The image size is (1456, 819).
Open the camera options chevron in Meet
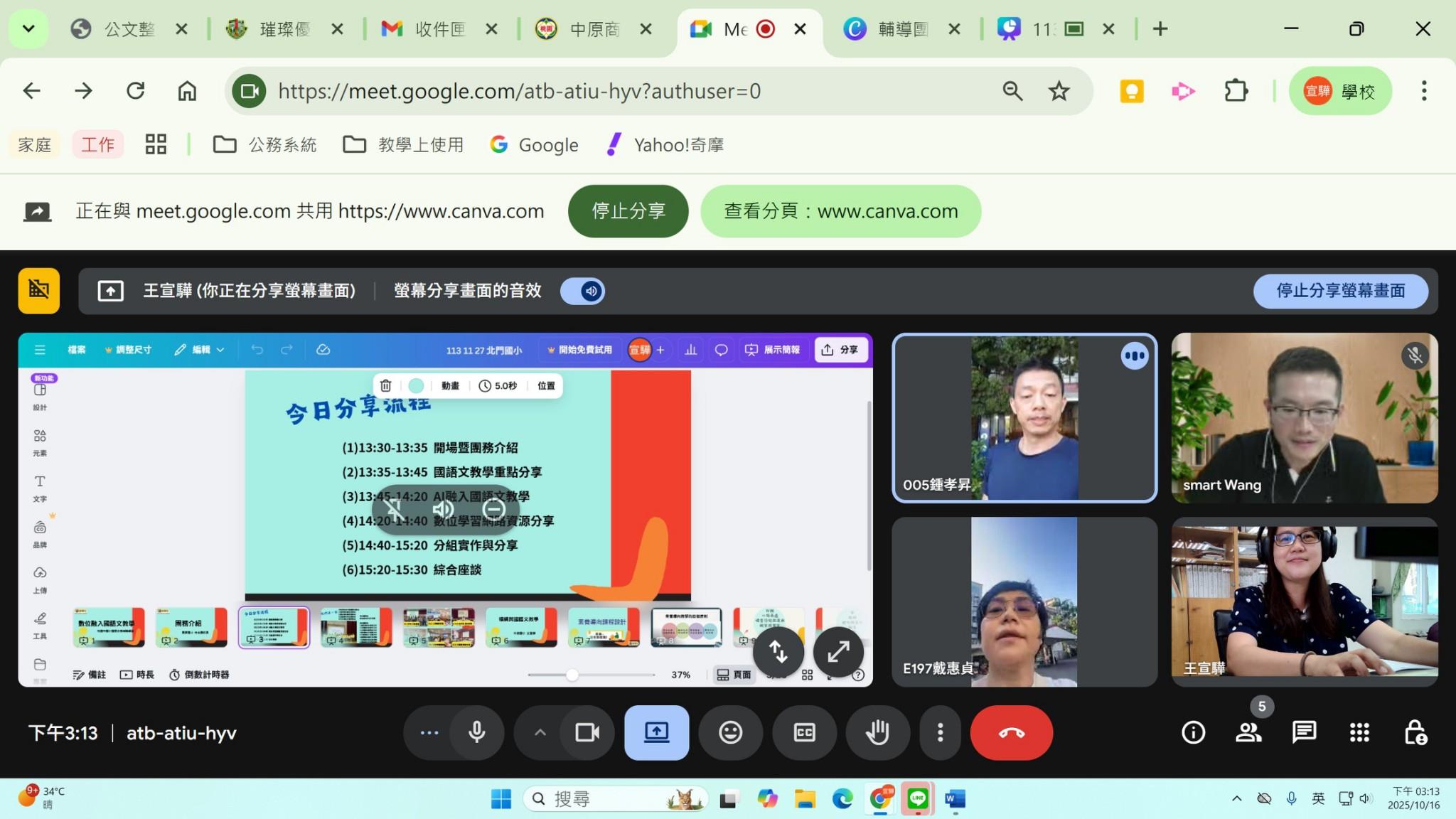(539, 732)
